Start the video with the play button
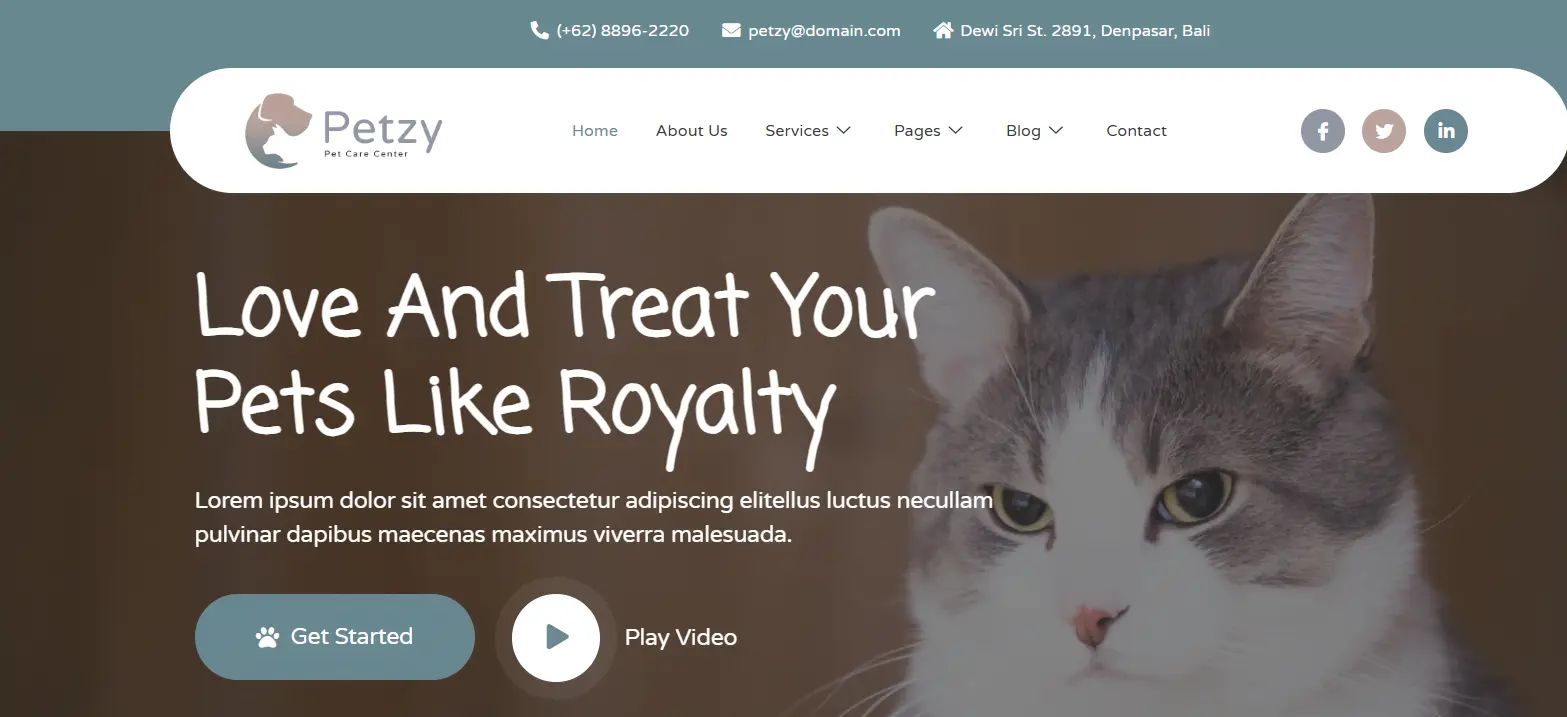This screenshot has width=1567, height=717. point(556,637)
